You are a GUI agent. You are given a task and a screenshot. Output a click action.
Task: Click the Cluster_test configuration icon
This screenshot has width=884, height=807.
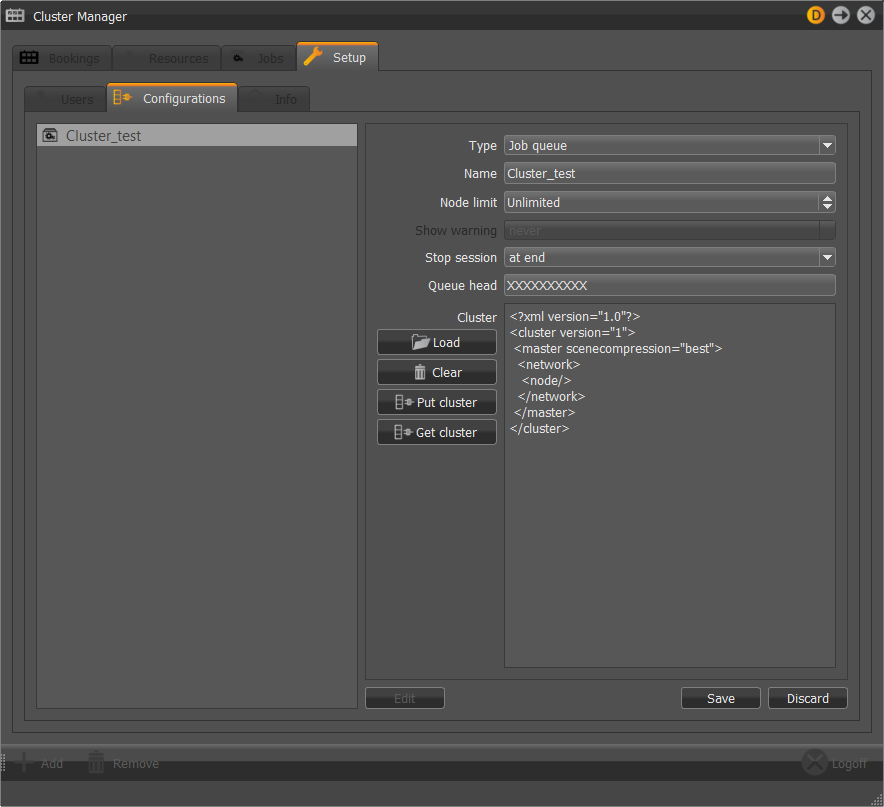tap(49, 134)
